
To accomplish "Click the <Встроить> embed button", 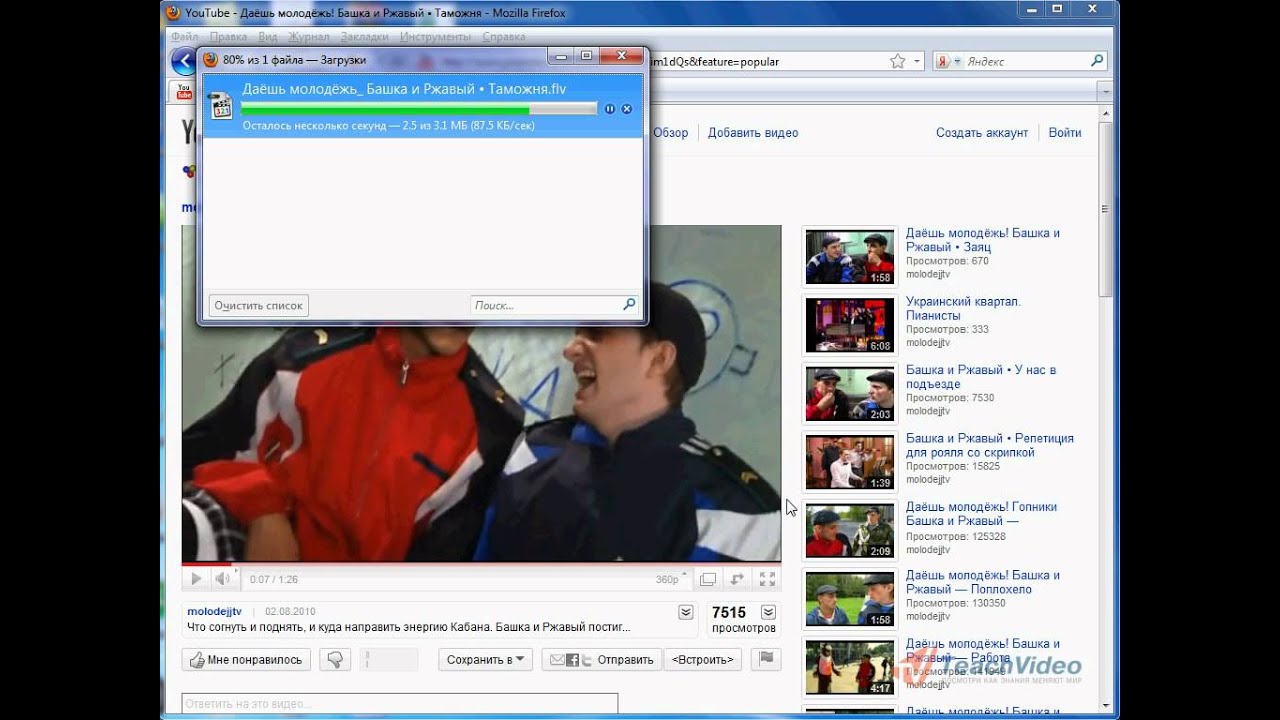I will point(705,659).
